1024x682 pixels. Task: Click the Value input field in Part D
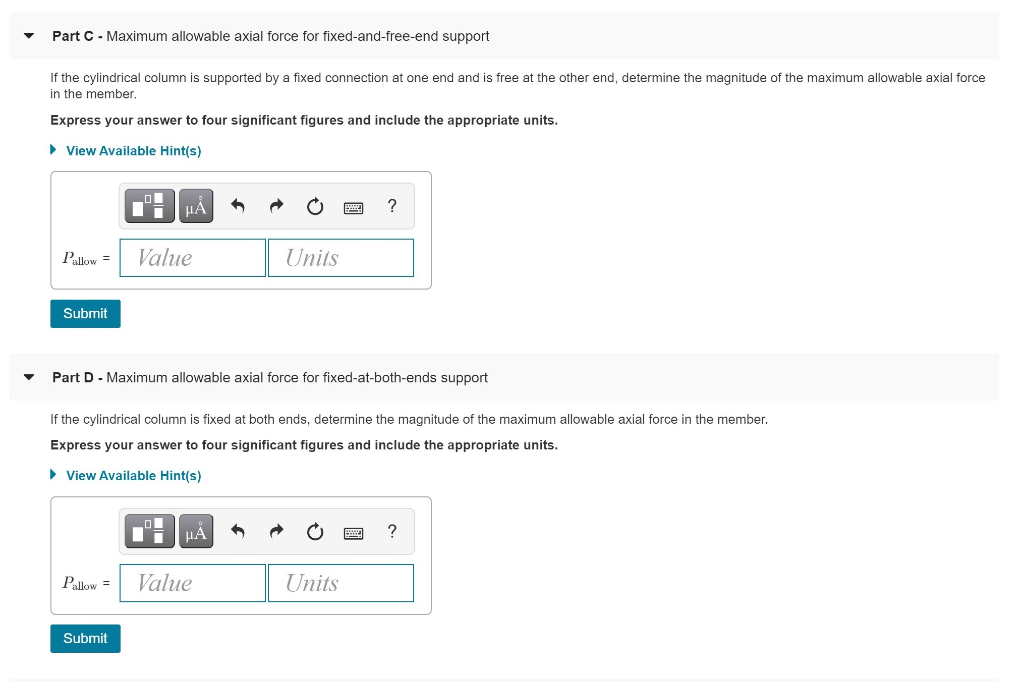coord(192,583)
